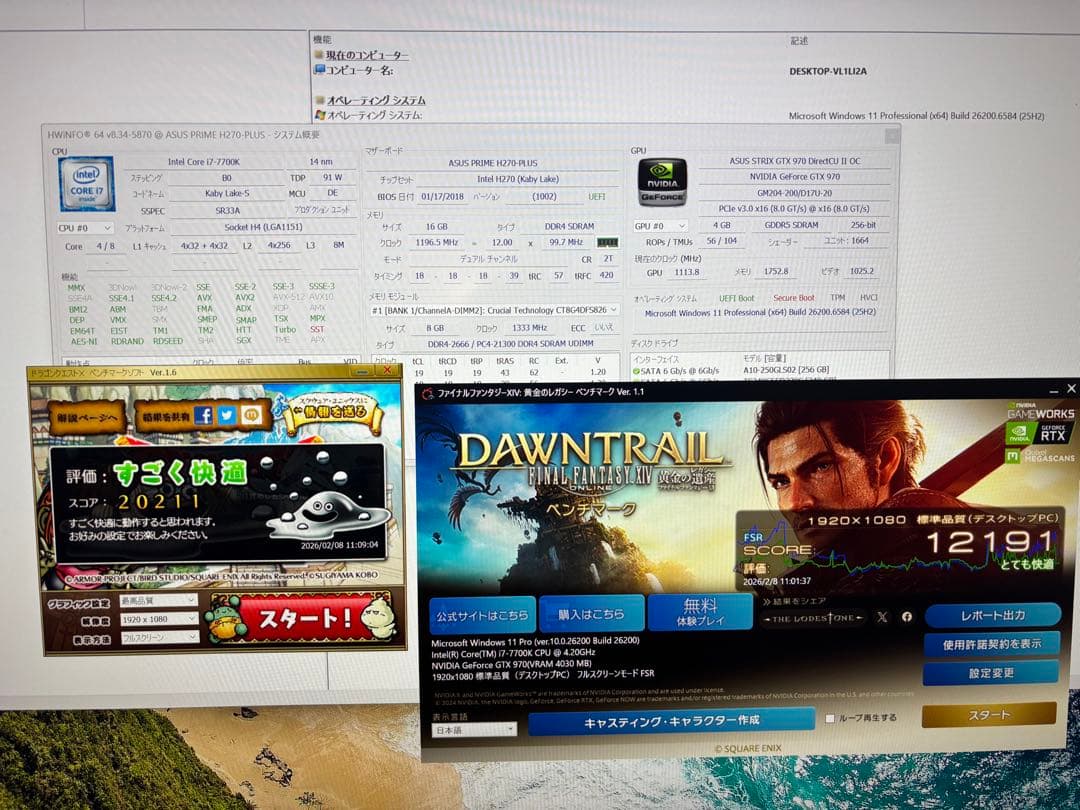Click the mixi share icon in Dragon Quest benchmark

click(252, 416)
